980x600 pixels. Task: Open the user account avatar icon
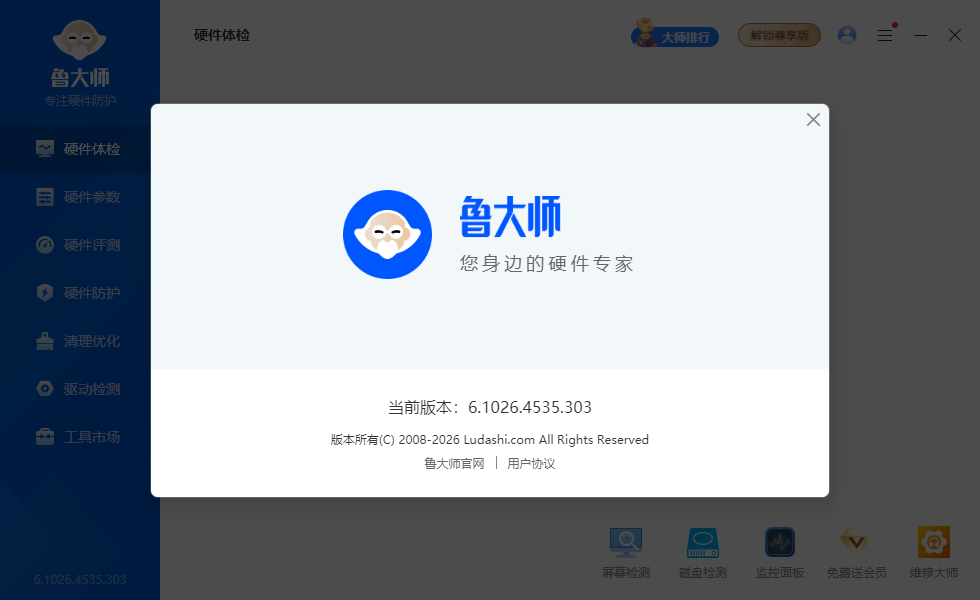847,35
